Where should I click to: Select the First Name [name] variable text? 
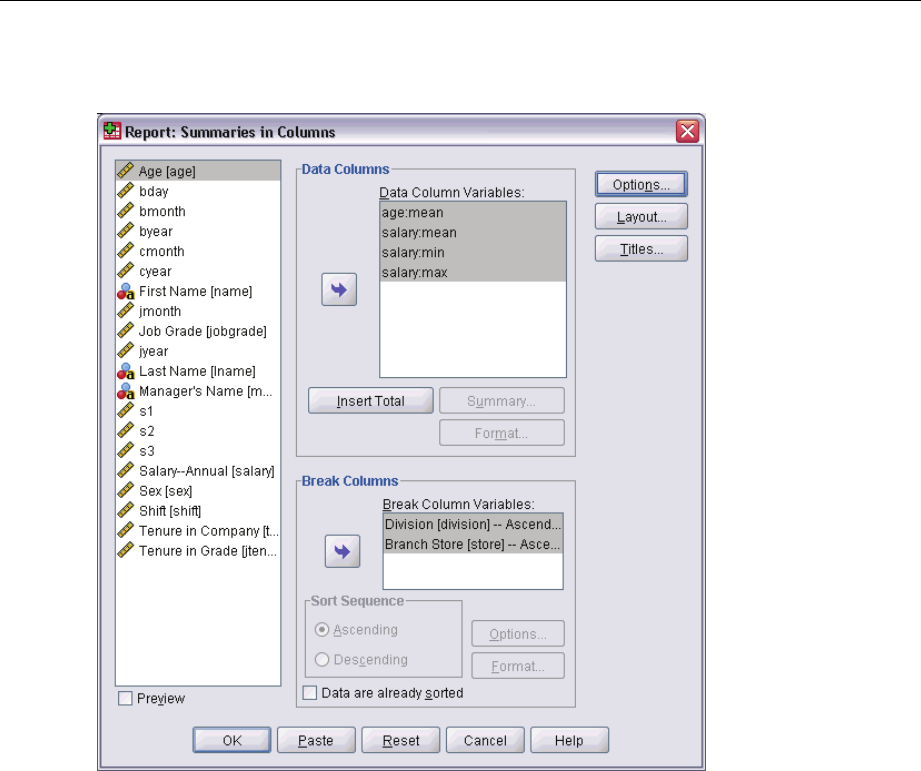(196, 291)
